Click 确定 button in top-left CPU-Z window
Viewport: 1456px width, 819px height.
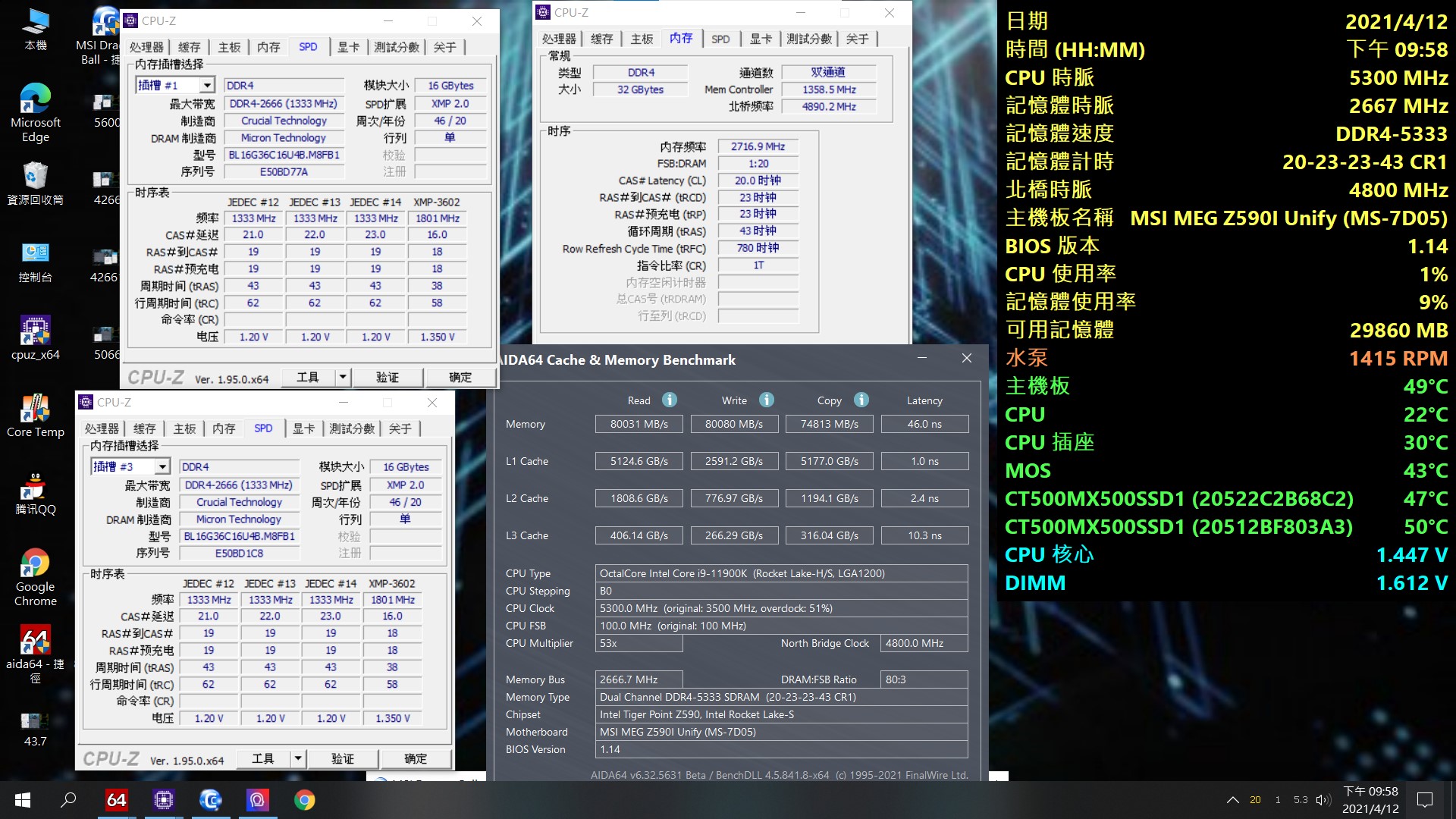460,377
